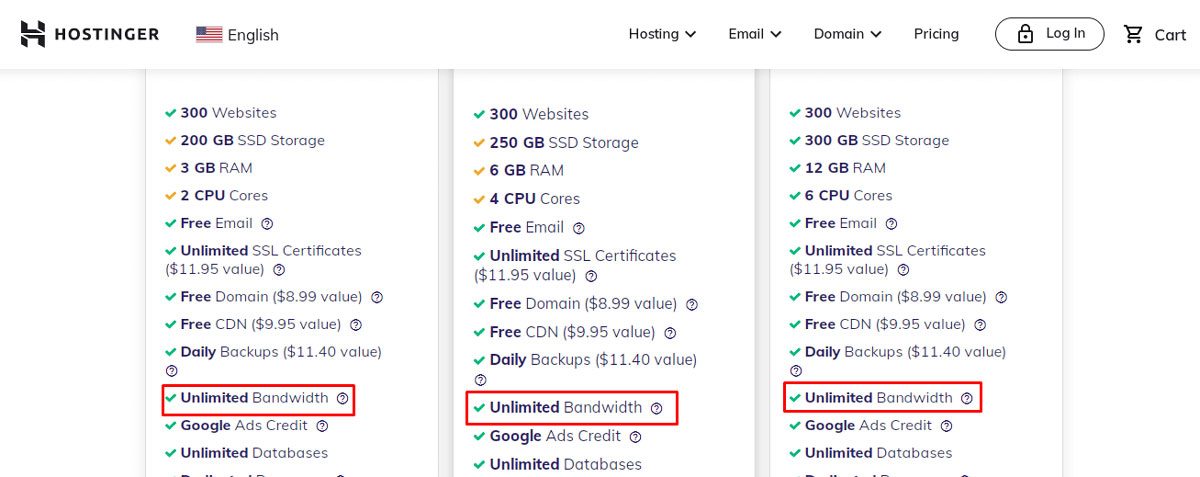Select '6 GB RAM' text
Screen dimensions: 1200x477
[527, 171]
